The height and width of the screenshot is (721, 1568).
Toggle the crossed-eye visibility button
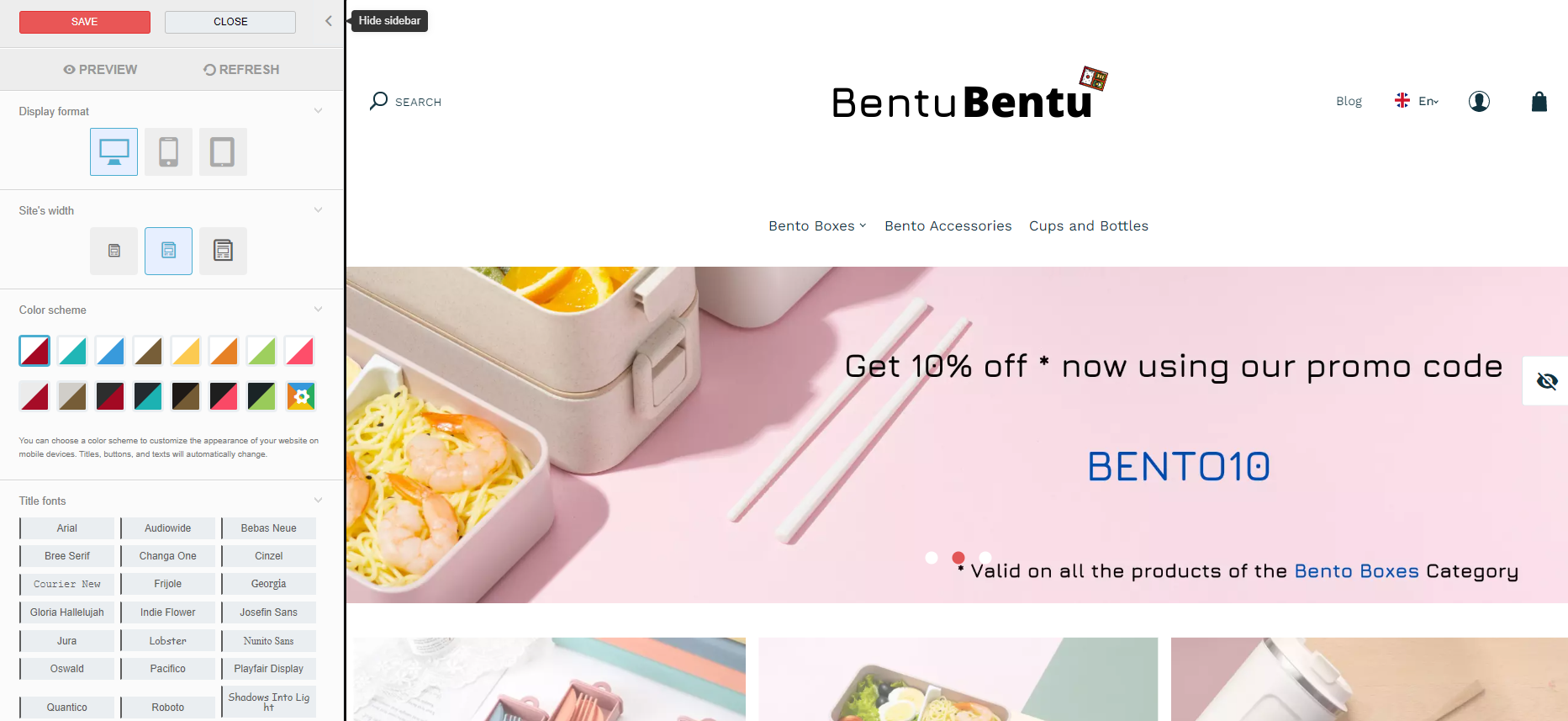1546,381
